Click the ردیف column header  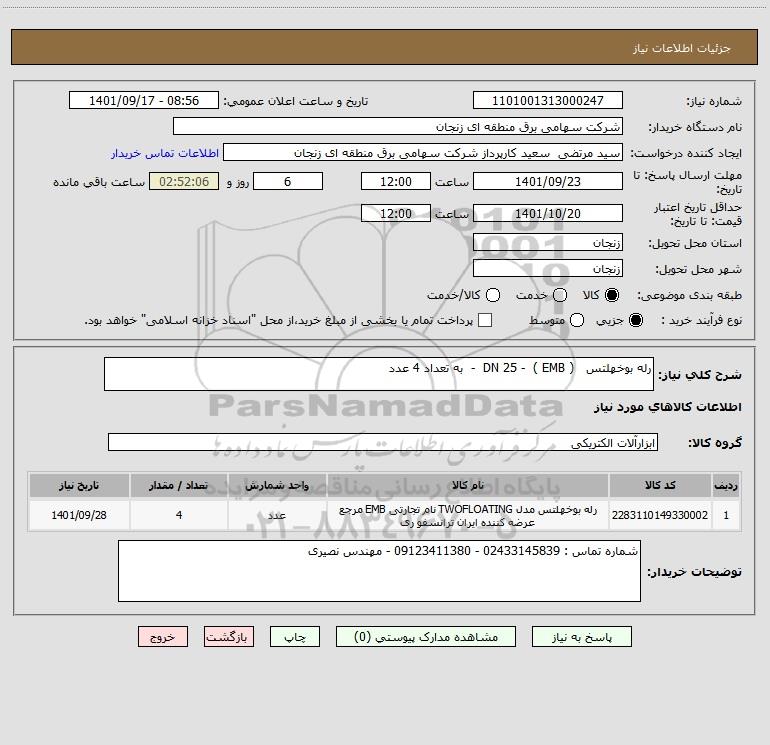[x=726, y=486]
